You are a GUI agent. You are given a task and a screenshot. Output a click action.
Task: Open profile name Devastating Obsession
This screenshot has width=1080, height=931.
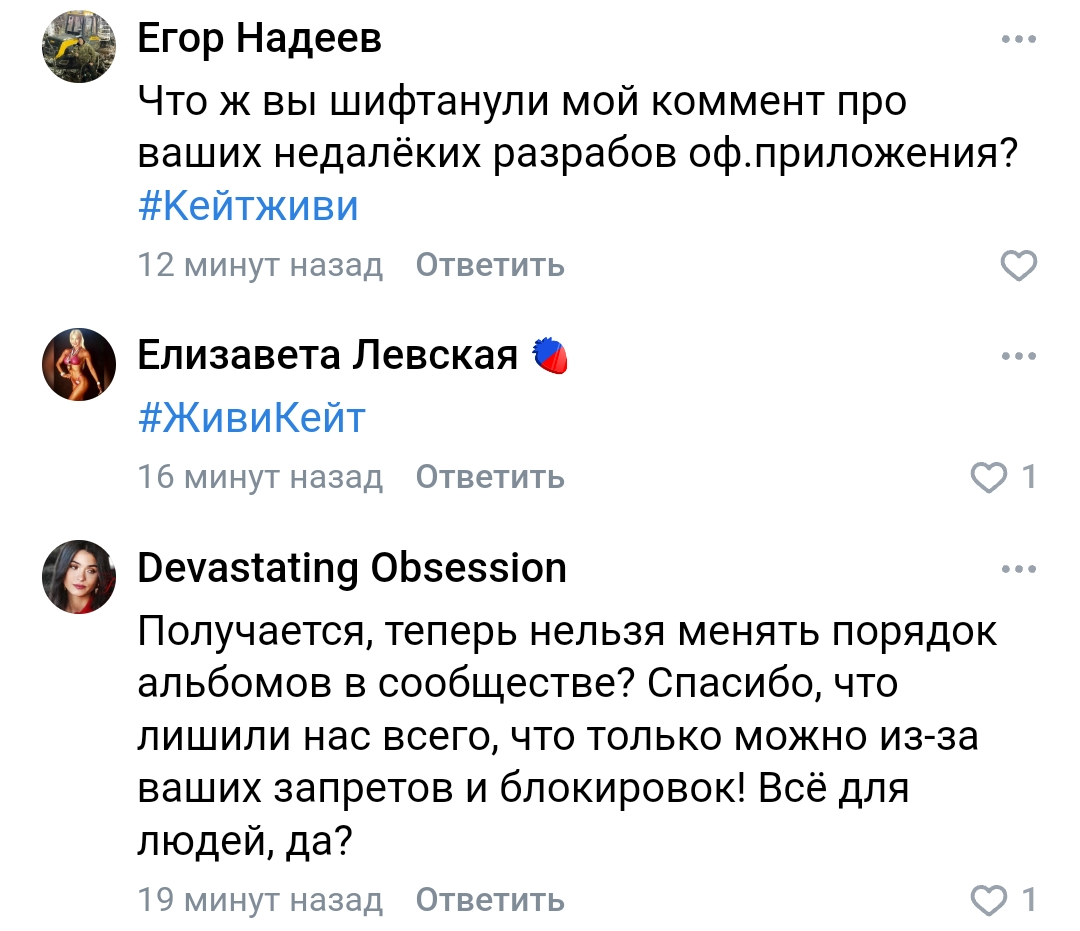click(x=352, y=569)
